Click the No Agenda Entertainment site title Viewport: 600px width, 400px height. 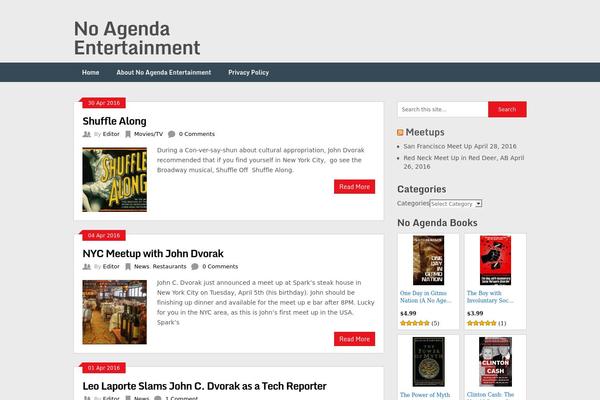(137, 38)
